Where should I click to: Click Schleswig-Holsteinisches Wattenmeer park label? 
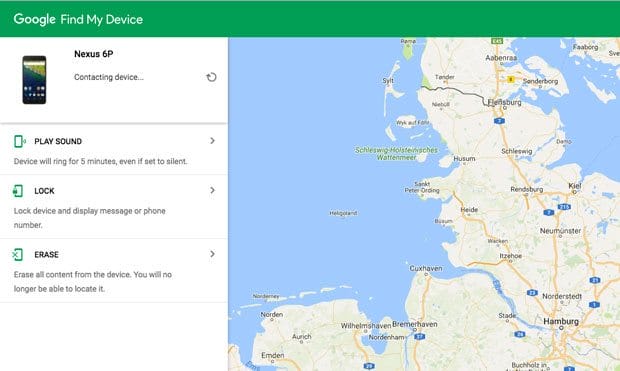coord(396,154)
